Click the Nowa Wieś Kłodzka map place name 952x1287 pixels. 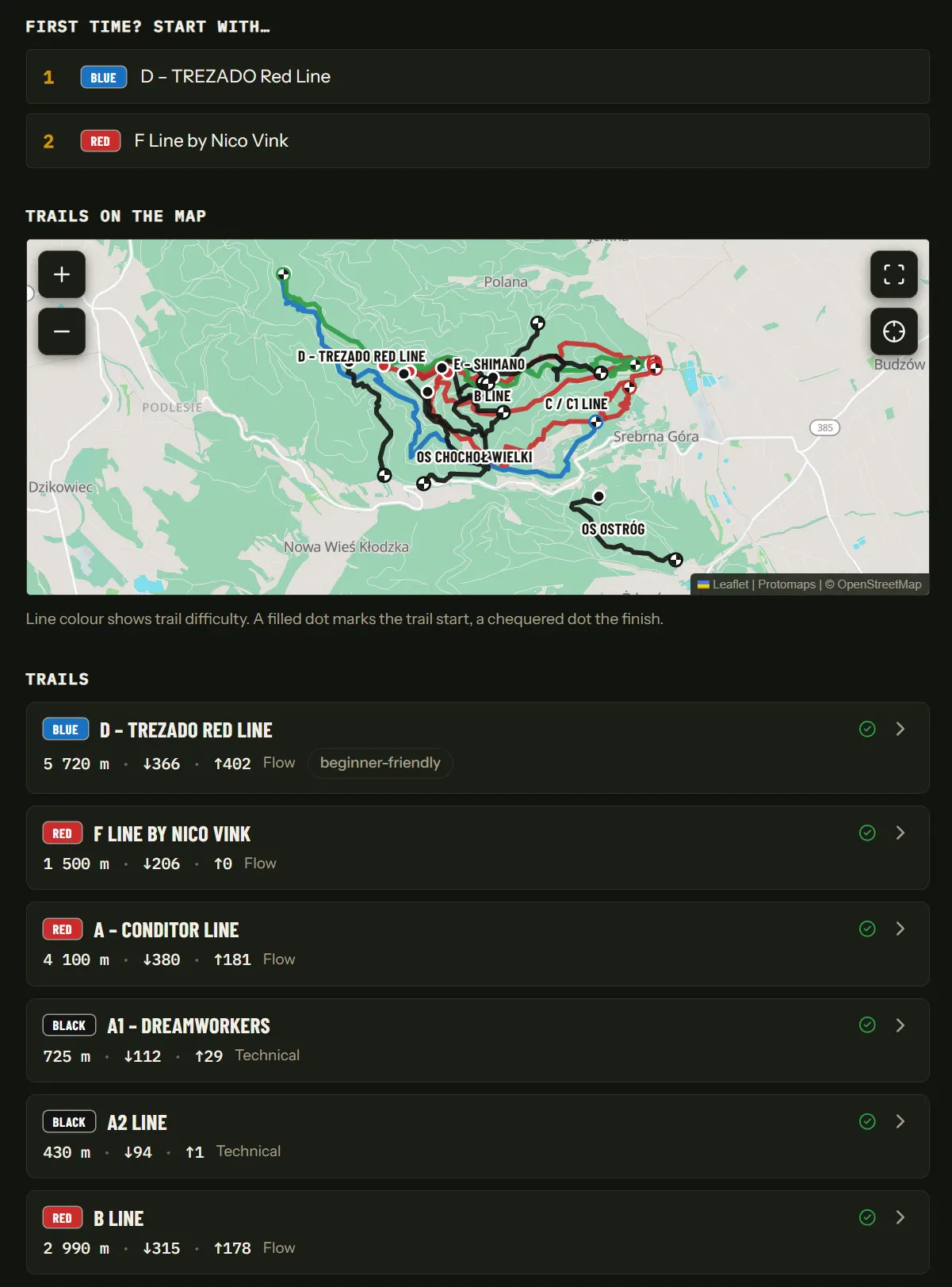[346, 547]
